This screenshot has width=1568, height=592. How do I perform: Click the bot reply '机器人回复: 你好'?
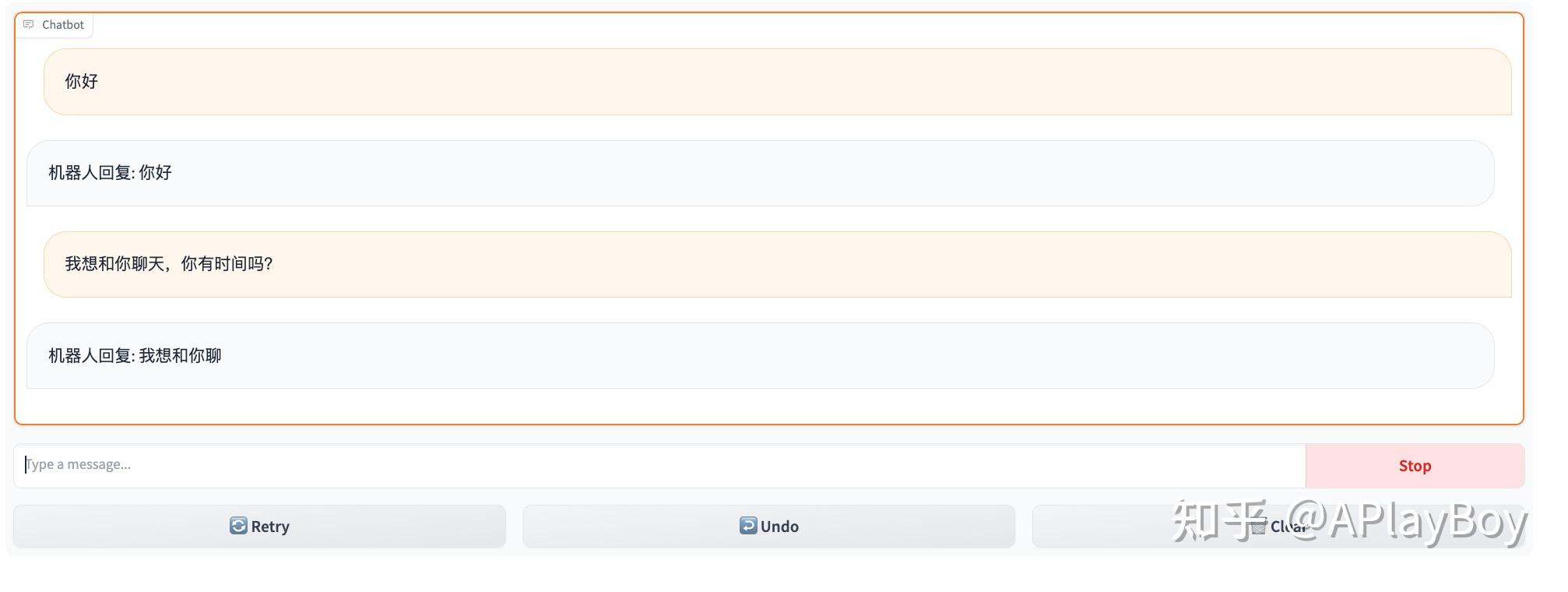(x=110, y=173)
